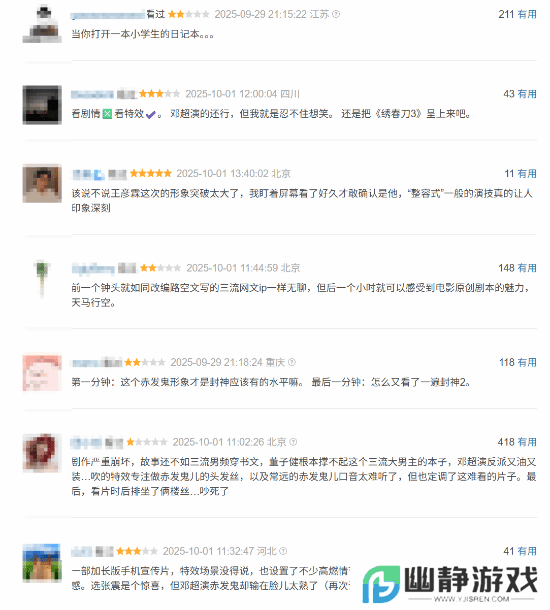The image size is (550, 610).
Task: Click the info icon after 重庆 location
Action: click(292, 362)
